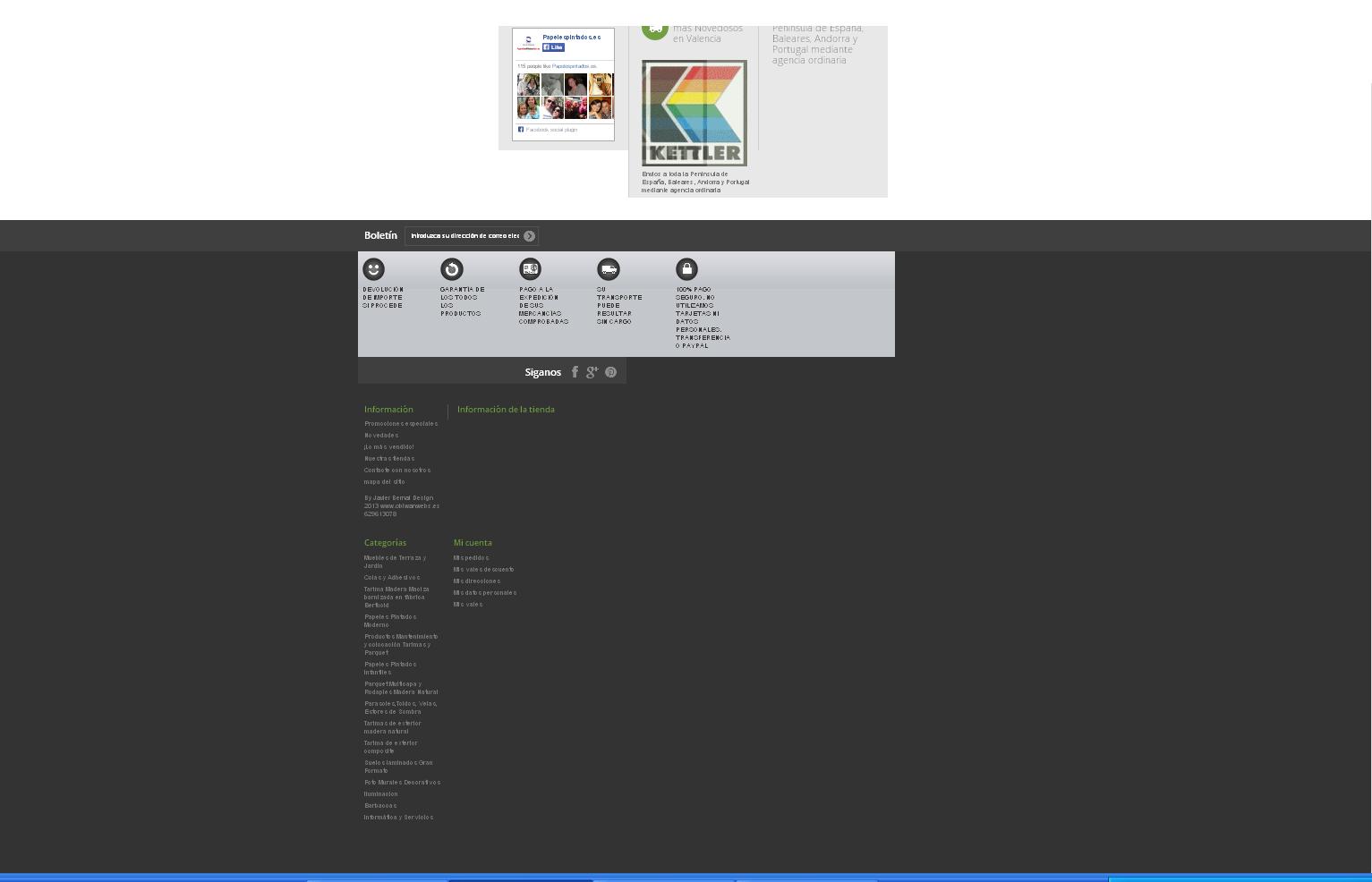Screen dimensions: 1372x882
Task: Open the Pinterest follow icon
Action: tap(610, 372)
